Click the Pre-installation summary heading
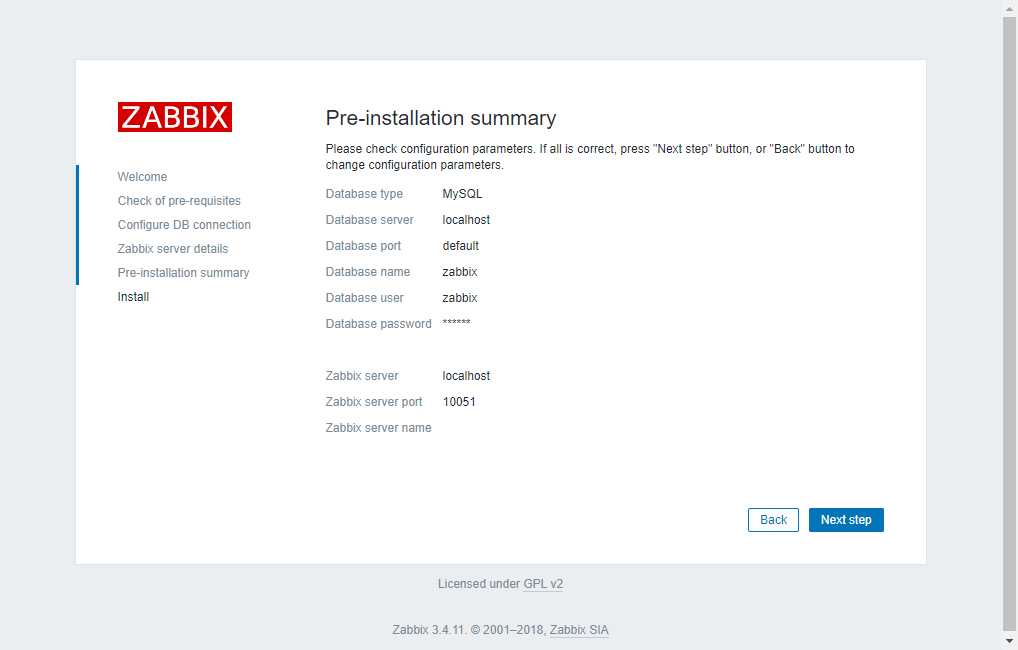Screen dimensions: 1018x650 coord(441,118)
